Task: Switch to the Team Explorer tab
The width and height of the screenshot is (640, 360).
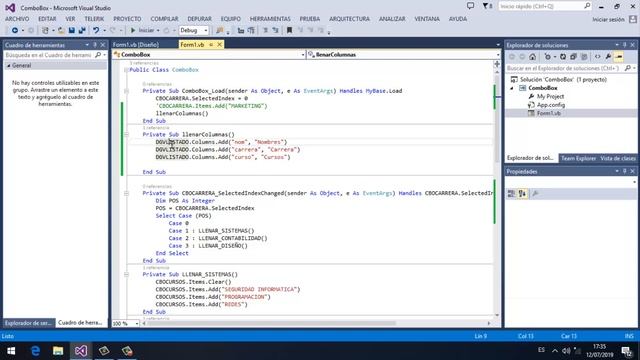Action: (578, 158)
